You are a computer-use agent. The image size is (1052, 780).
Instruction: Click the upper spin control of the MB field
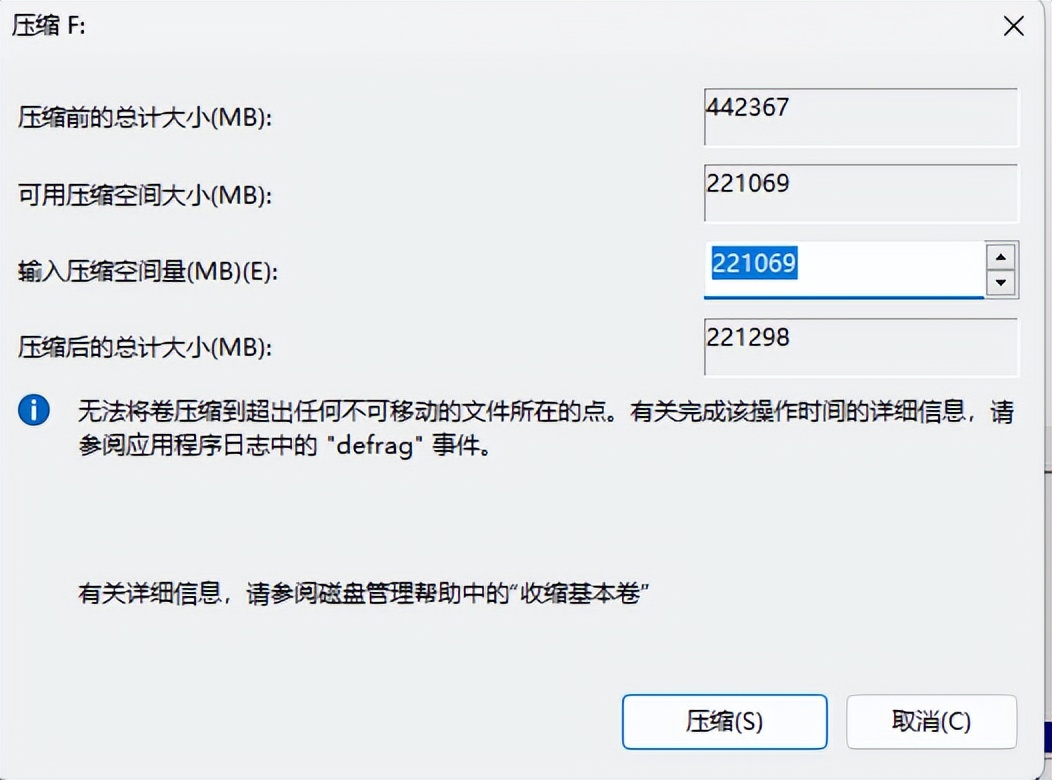tap(1001, 258)
